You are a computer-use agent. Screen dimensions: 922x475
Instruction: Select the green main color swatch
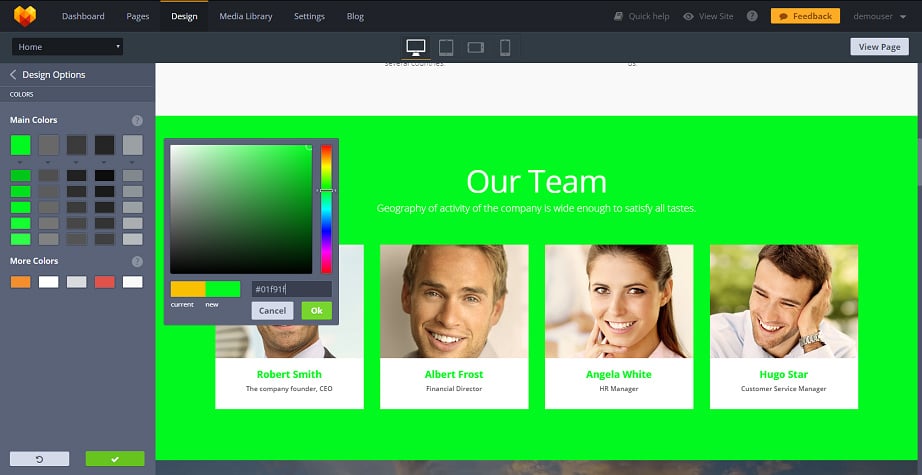(21, 145)
